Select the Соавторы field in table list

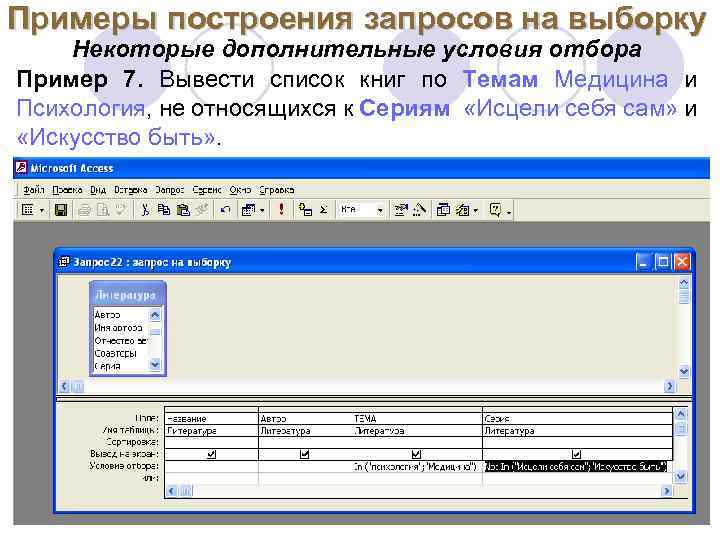tap(116, 354)
